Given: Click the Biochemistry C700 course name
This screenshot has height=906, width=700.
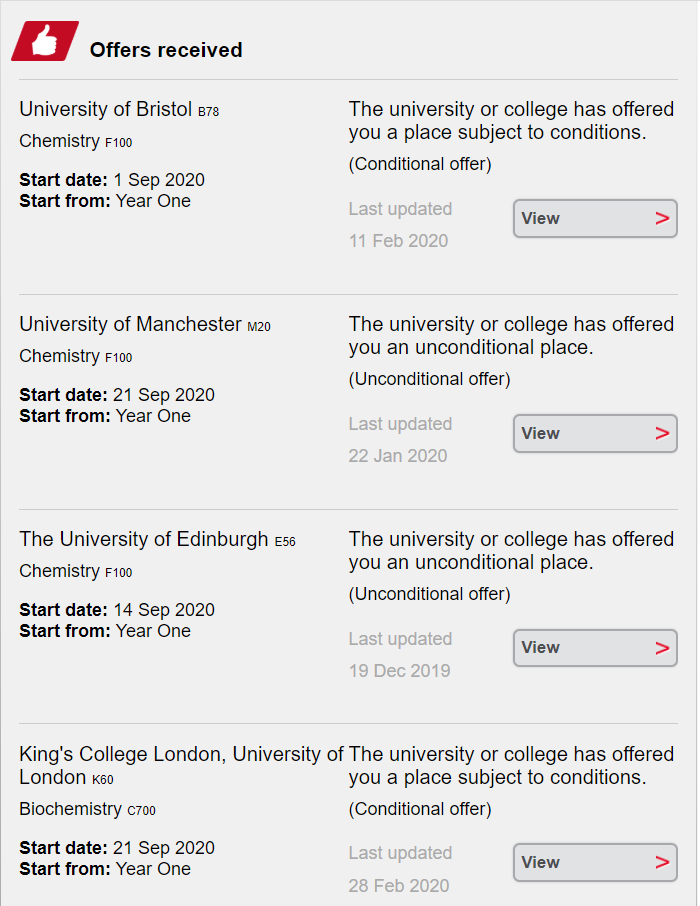Looking at the screenshot, I should (87, 809).
